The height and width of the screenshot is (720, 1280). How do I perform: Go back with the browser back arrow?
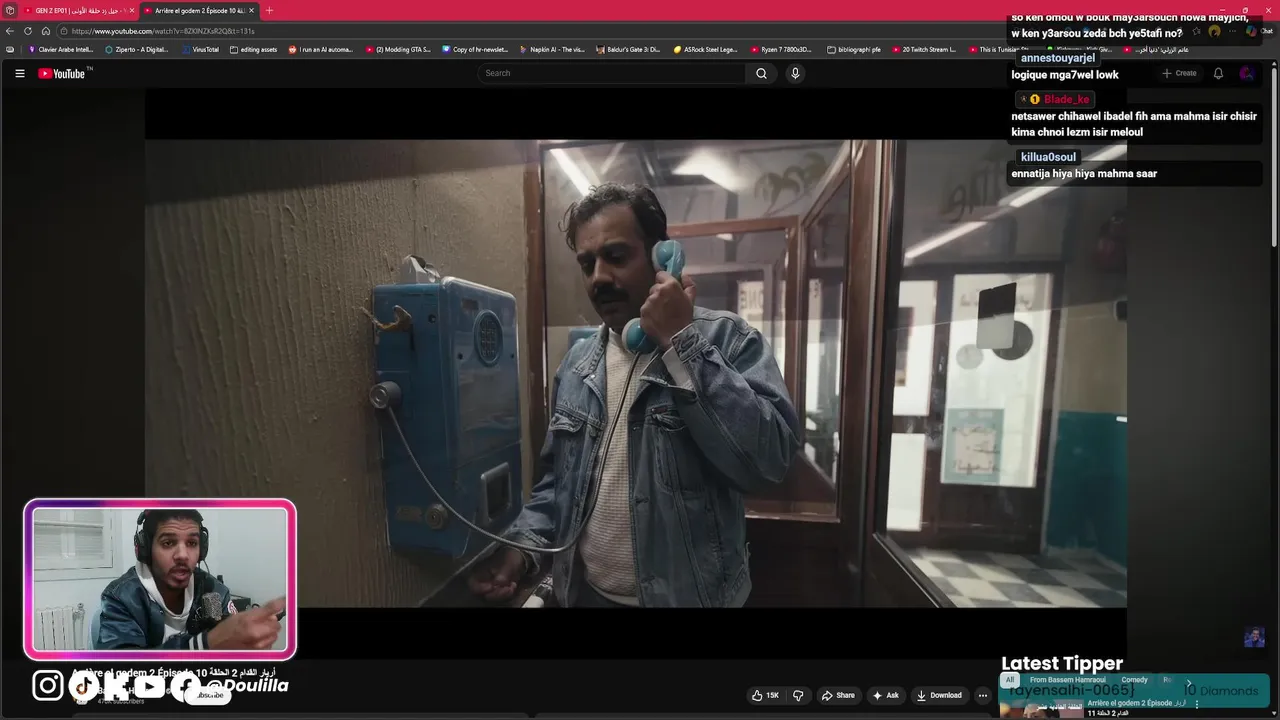point(10,31)
